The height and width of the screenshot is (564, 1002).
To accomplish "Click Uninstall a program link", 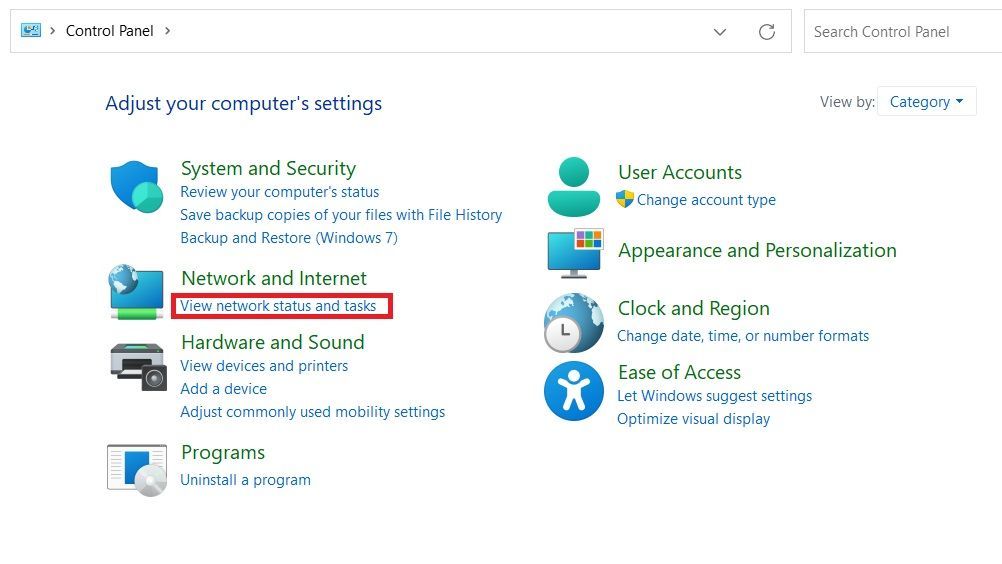I will [245, 480].
